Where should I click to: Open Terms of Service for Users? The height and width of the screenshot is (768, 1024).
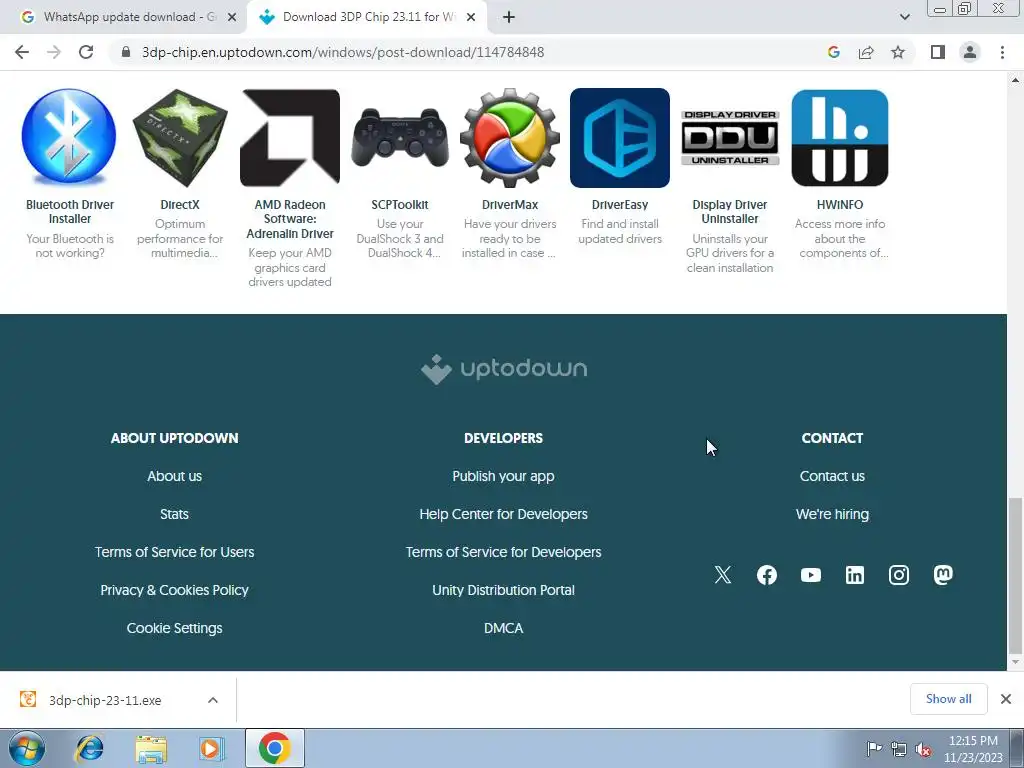coord(174,552)
